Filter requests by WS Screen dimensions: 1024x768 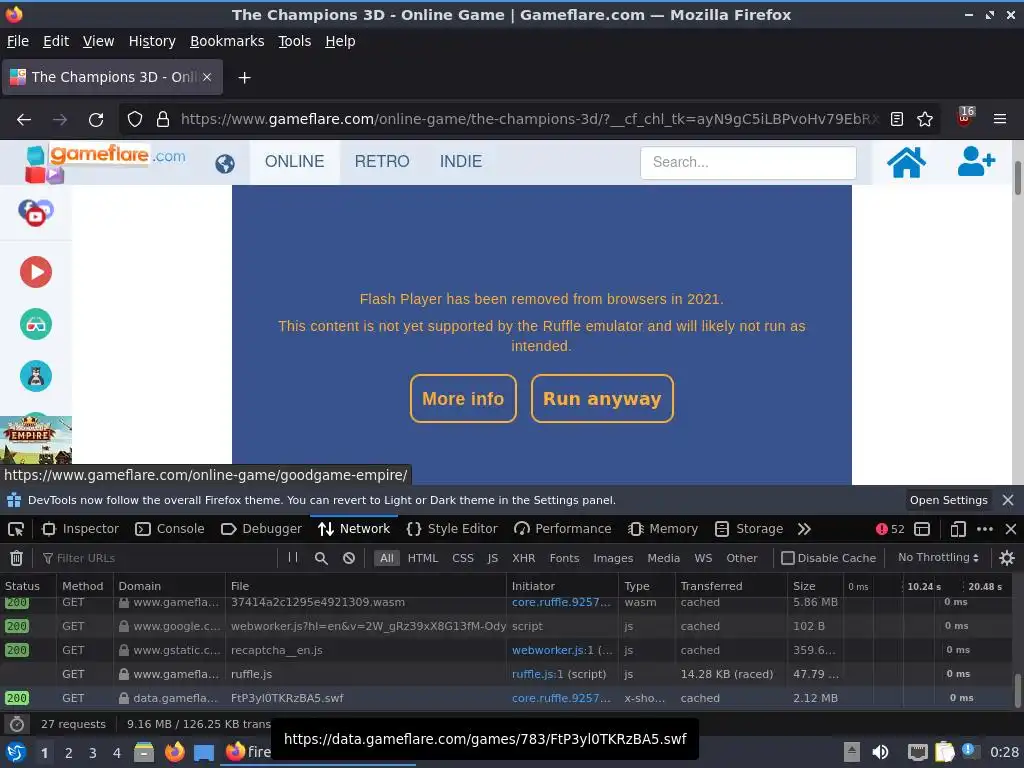pos(703,558)
